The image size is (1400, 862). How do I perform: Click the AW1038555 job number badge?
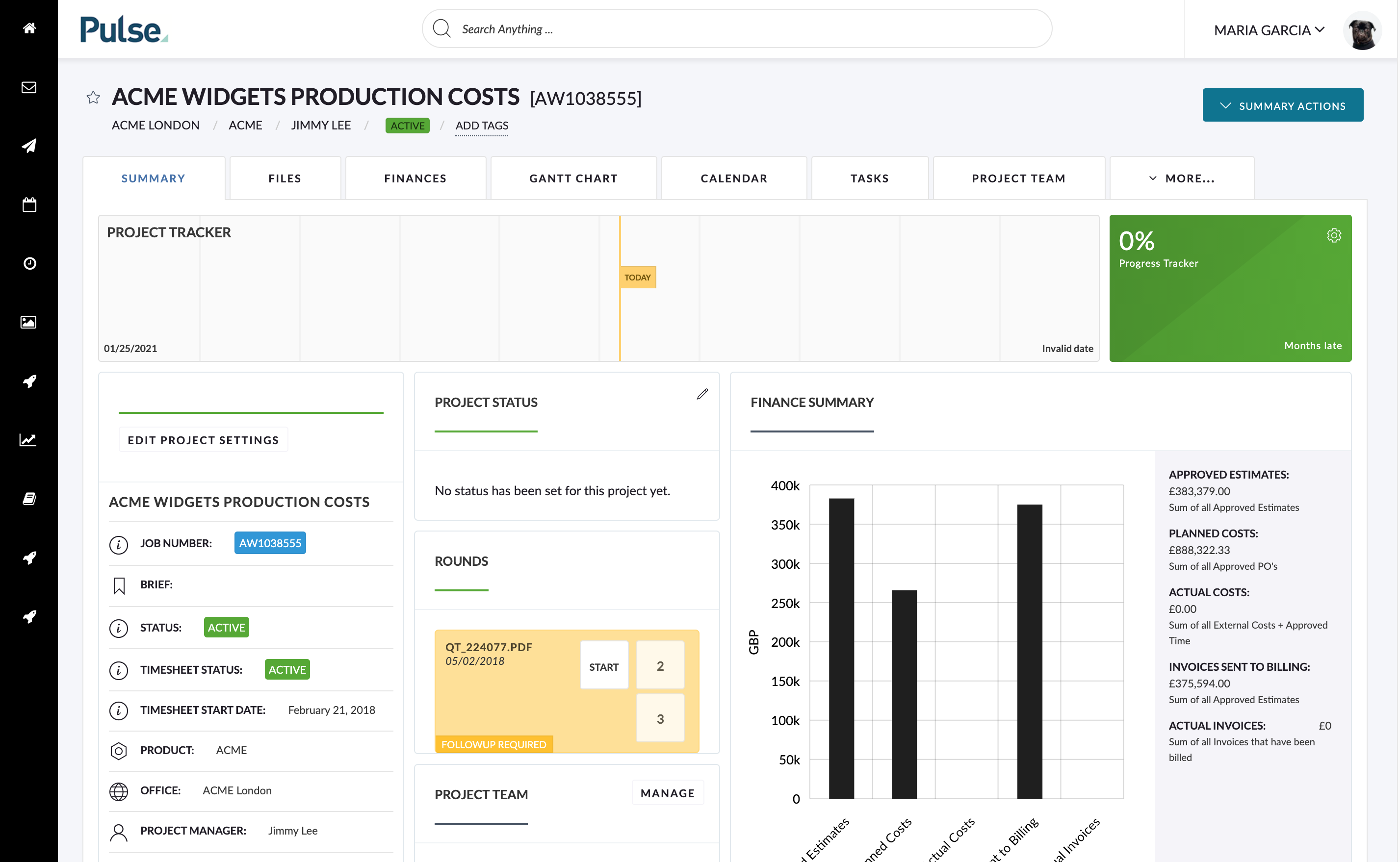point(270,543)
